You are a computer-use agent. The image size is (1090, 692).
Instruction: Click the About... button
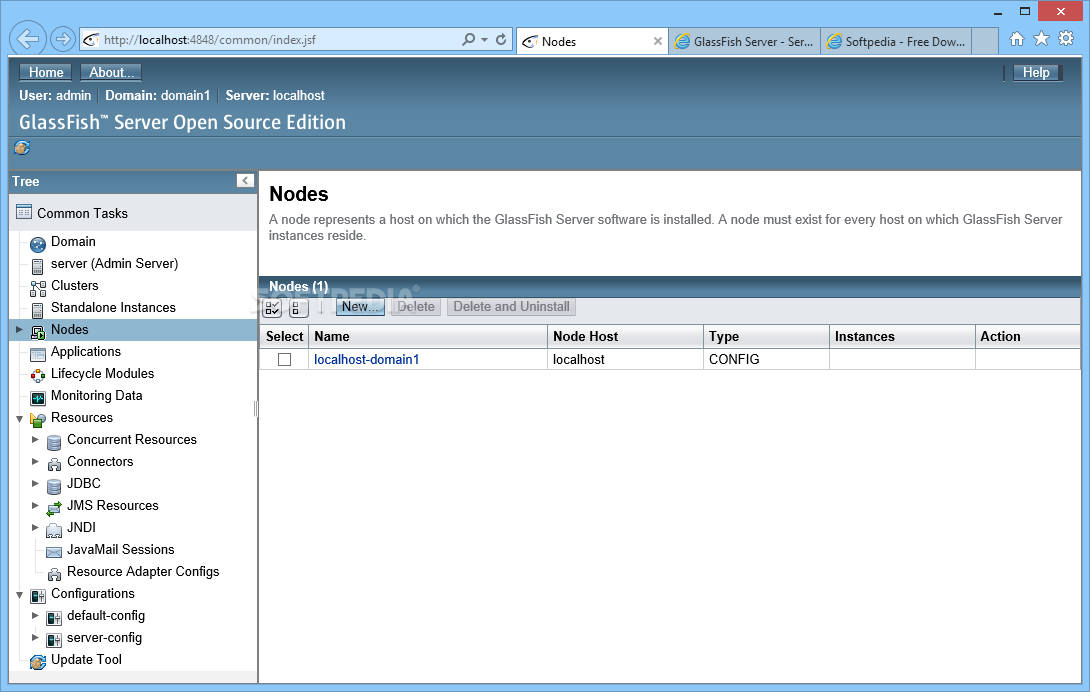click(x=111, y=72)
